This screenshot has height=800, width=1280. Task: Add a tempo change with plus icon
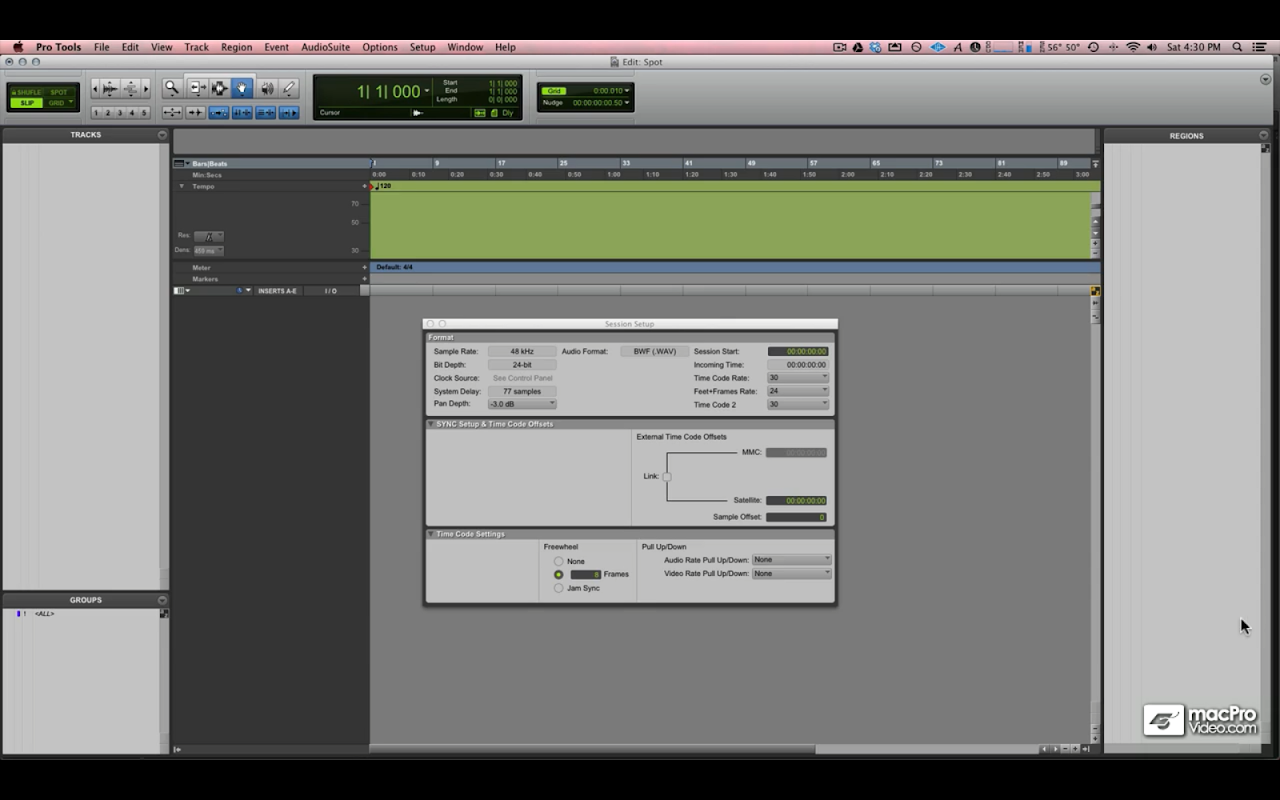(x=365, y=186)
